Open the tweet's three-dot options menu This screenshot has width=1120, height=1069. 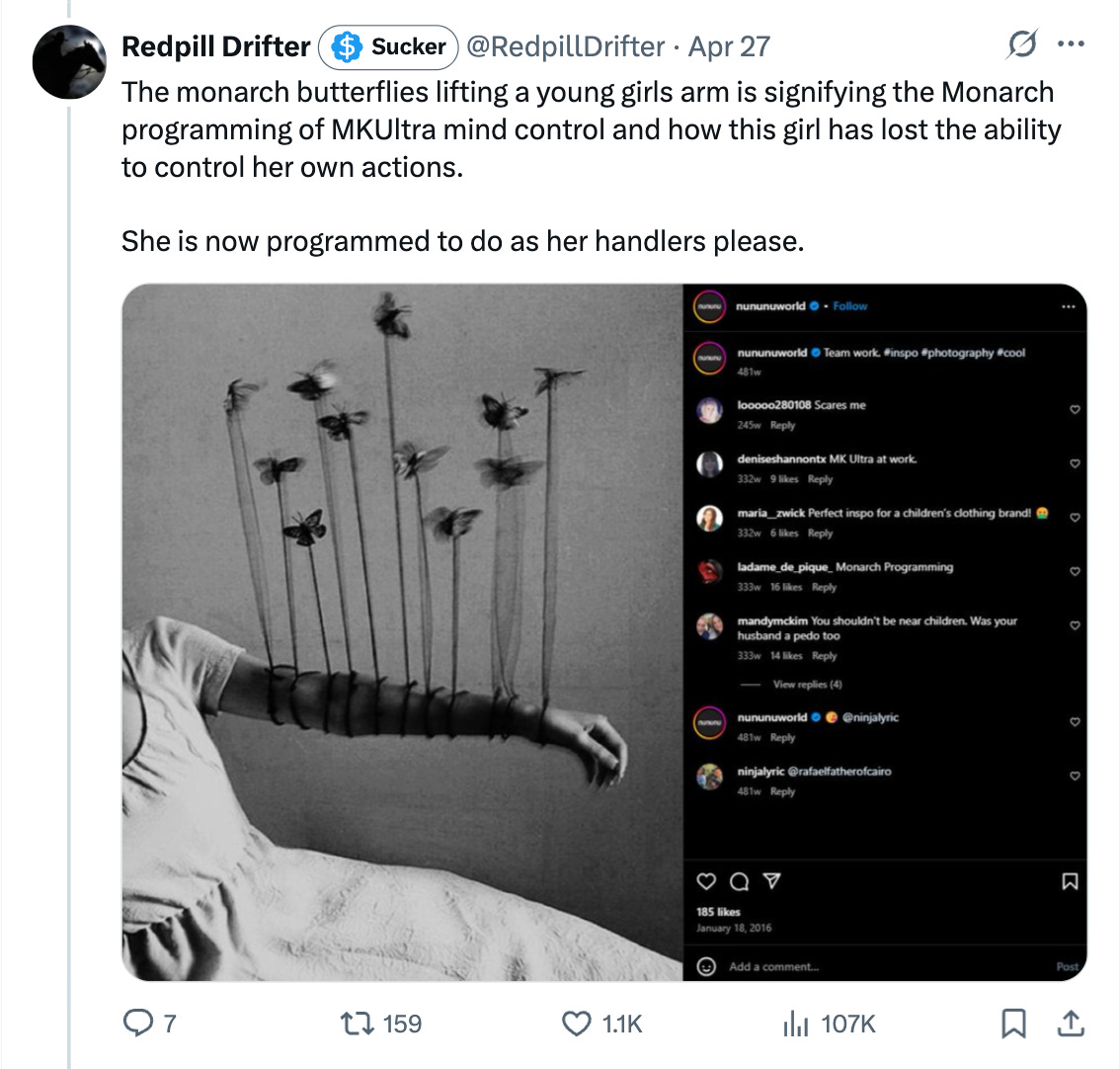pyautogui.click(x=1071, y=43)
